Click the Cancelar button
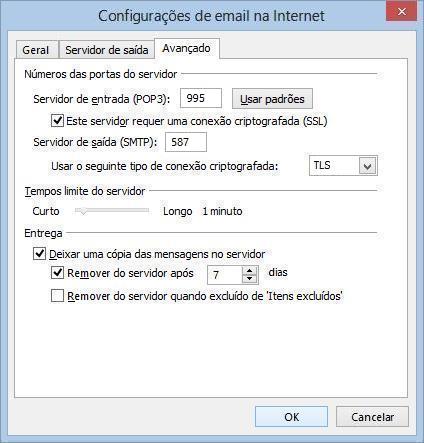 372,417
